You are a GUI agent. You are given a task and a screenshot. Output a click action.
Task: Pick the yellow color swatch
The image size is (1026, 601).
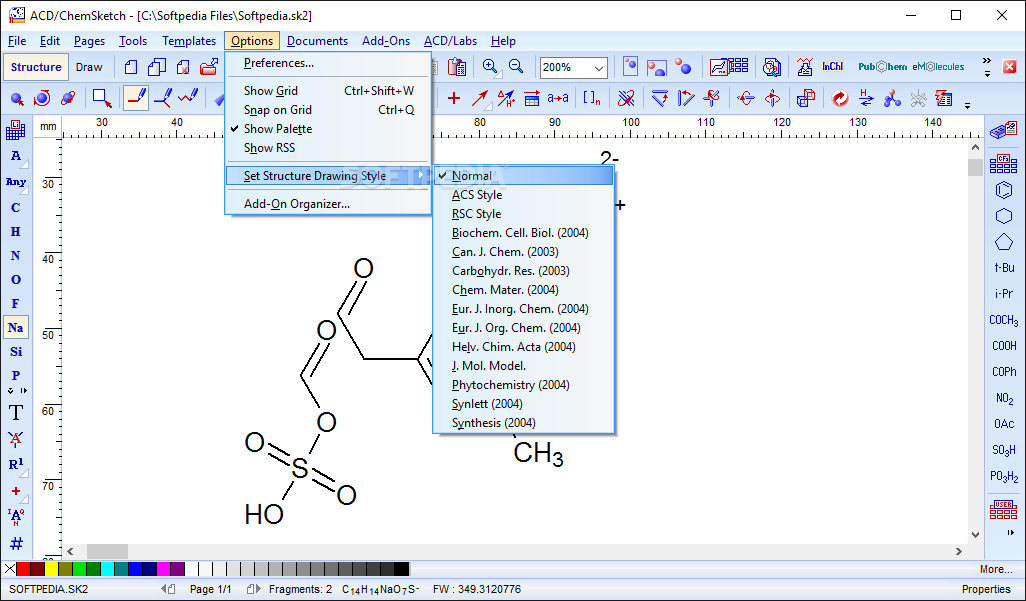pos(51,569)
